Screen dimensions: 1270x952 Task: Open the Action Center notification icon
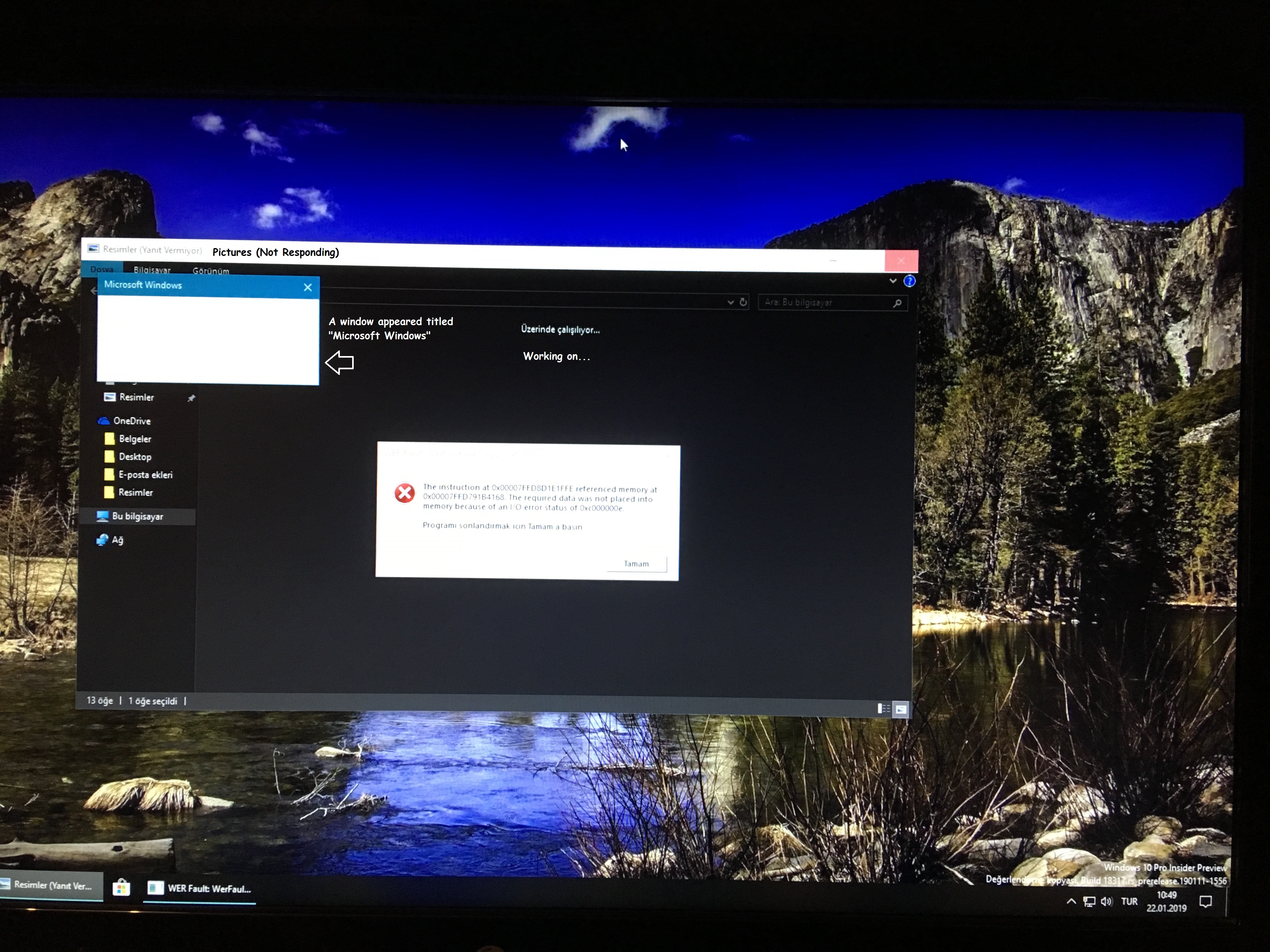(1206, 902)
